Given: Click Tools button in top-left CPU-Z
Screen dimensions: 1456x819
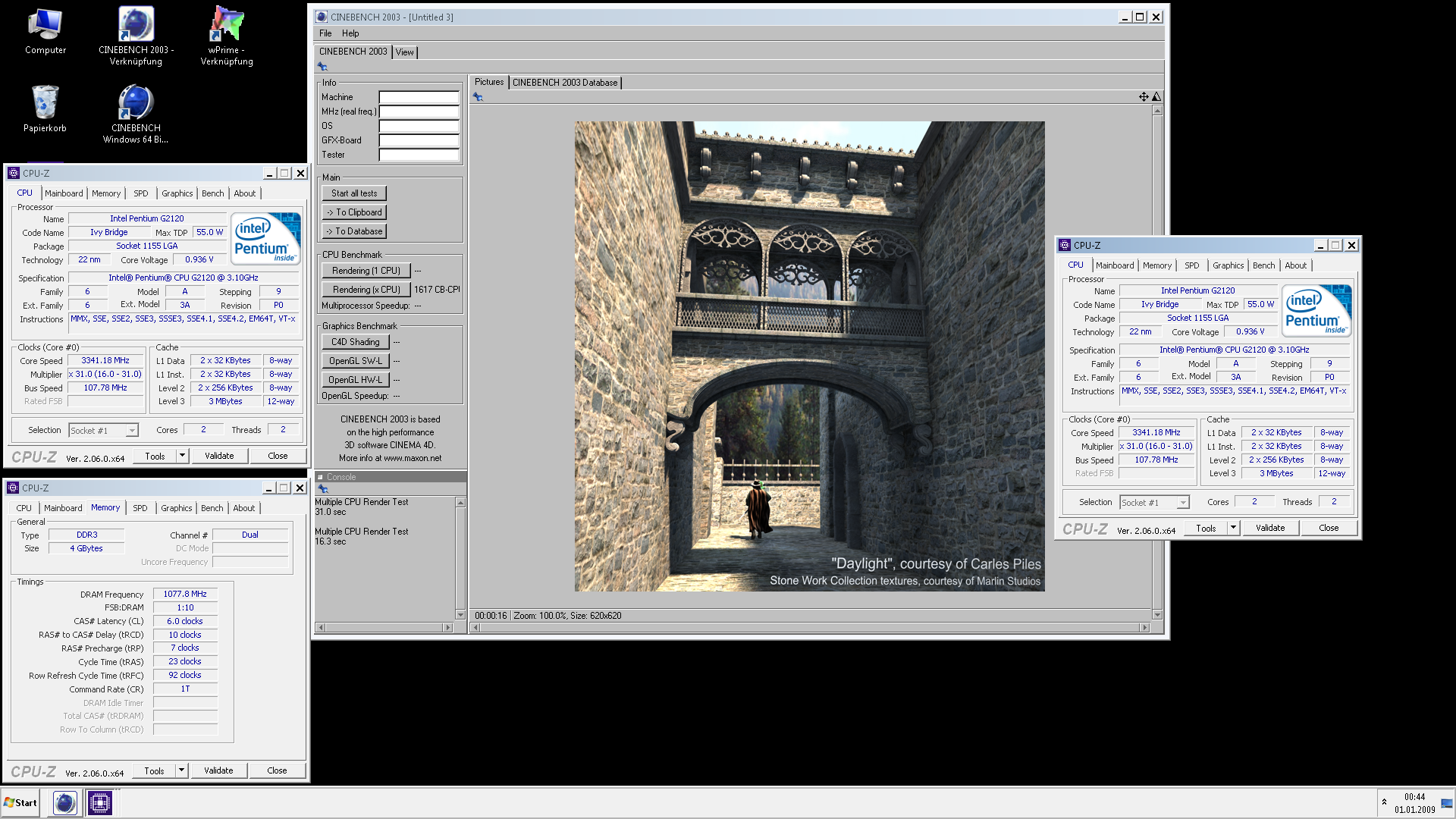Looking at the screenshot, I should click(x=155, y=456).
